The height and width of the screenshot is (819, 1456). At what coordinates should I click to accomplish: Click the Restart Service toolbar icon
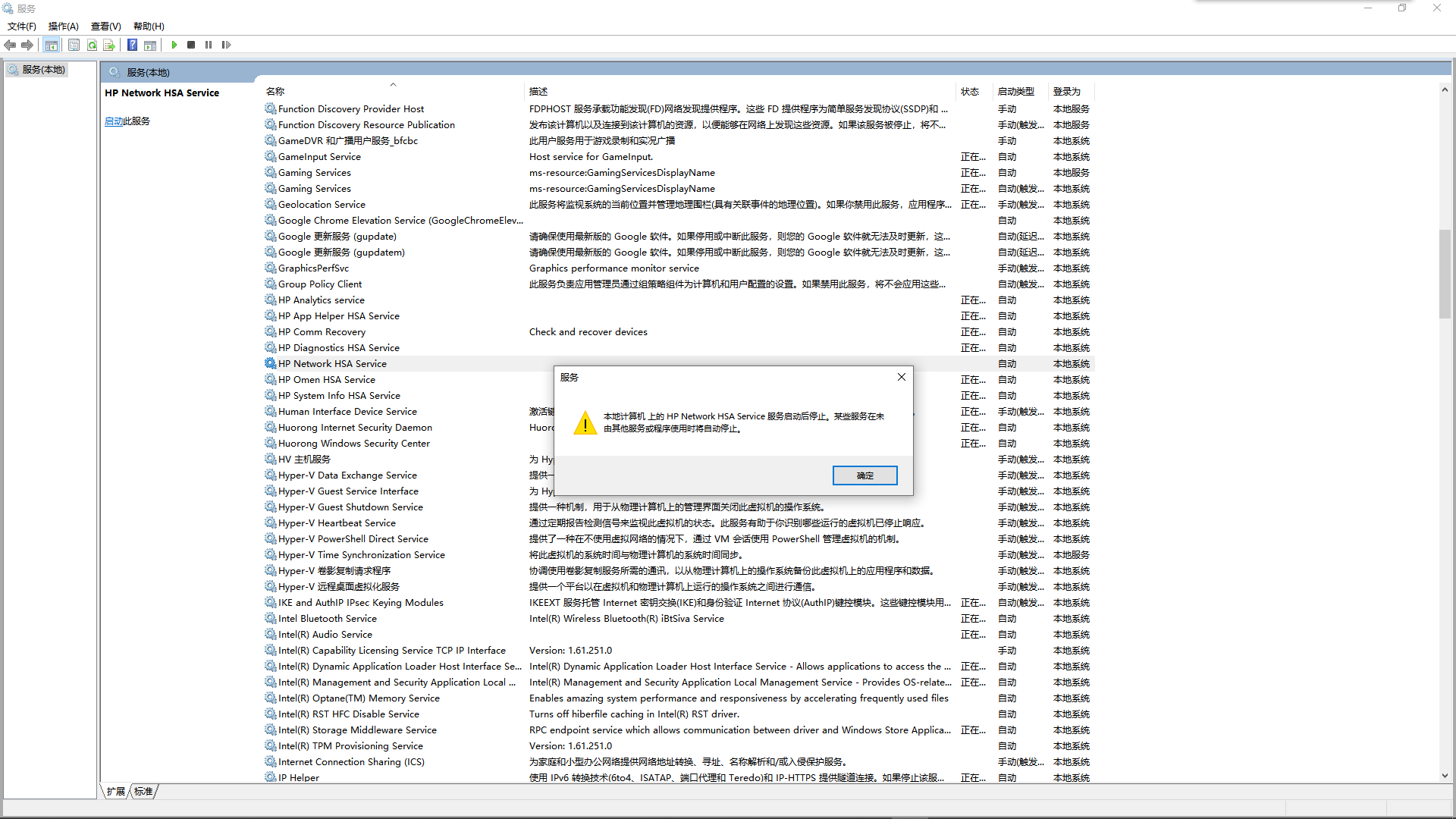pyautogui.click(x=226, y=45)
